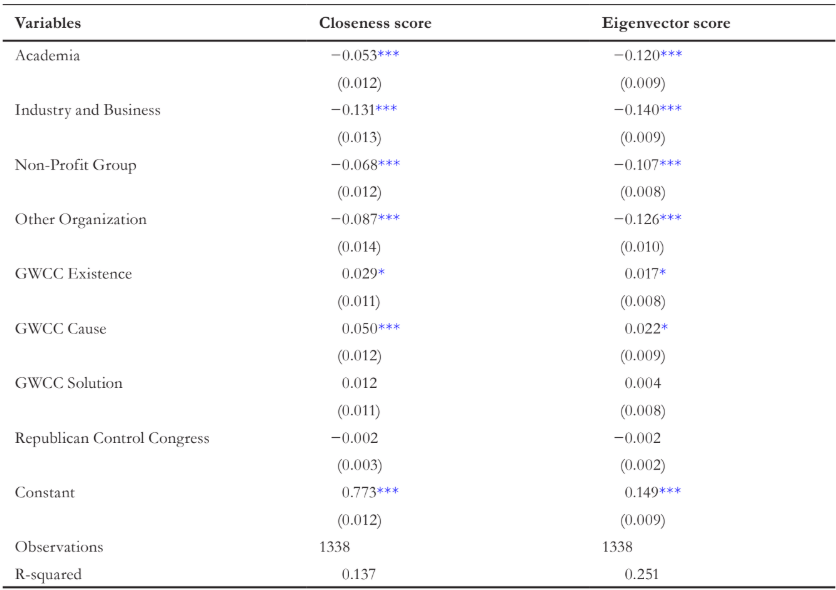Viewport: 836px width, 590px height.
Task: Click the GWCC Cause row label
Action: pos(60,328)
